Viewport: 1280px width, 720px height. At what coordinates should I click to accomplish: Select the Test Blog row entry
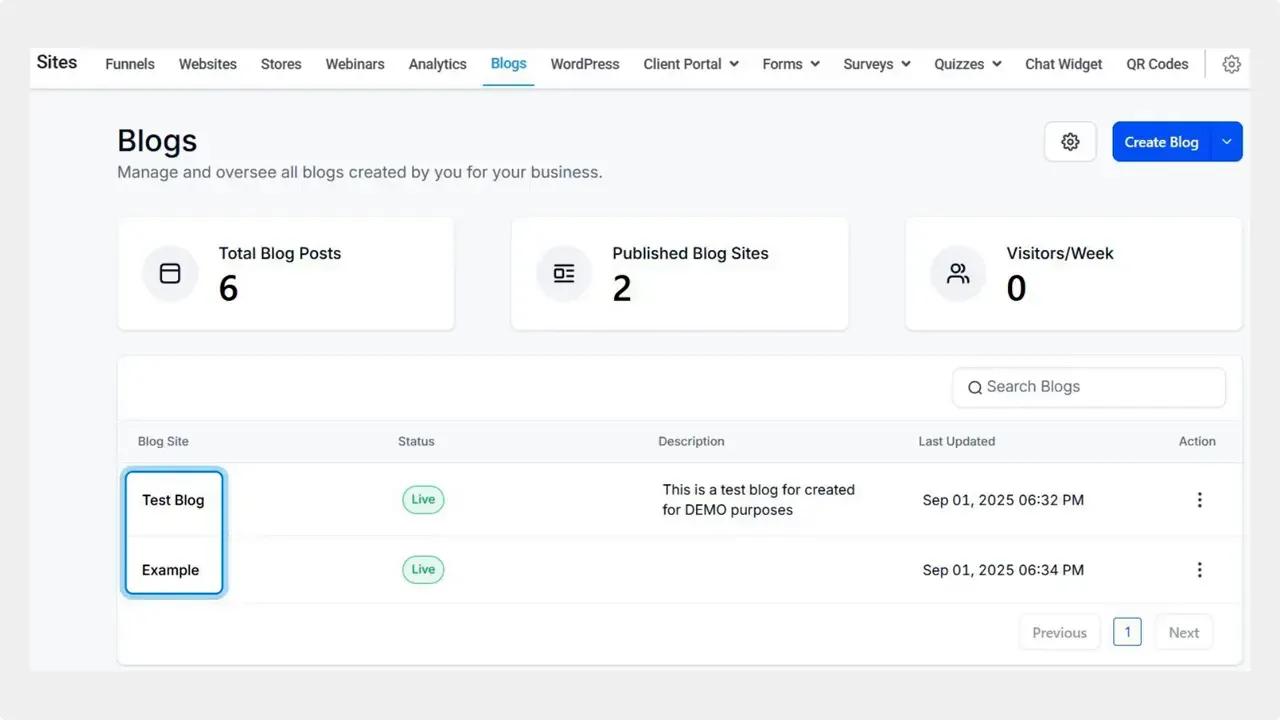173,500
